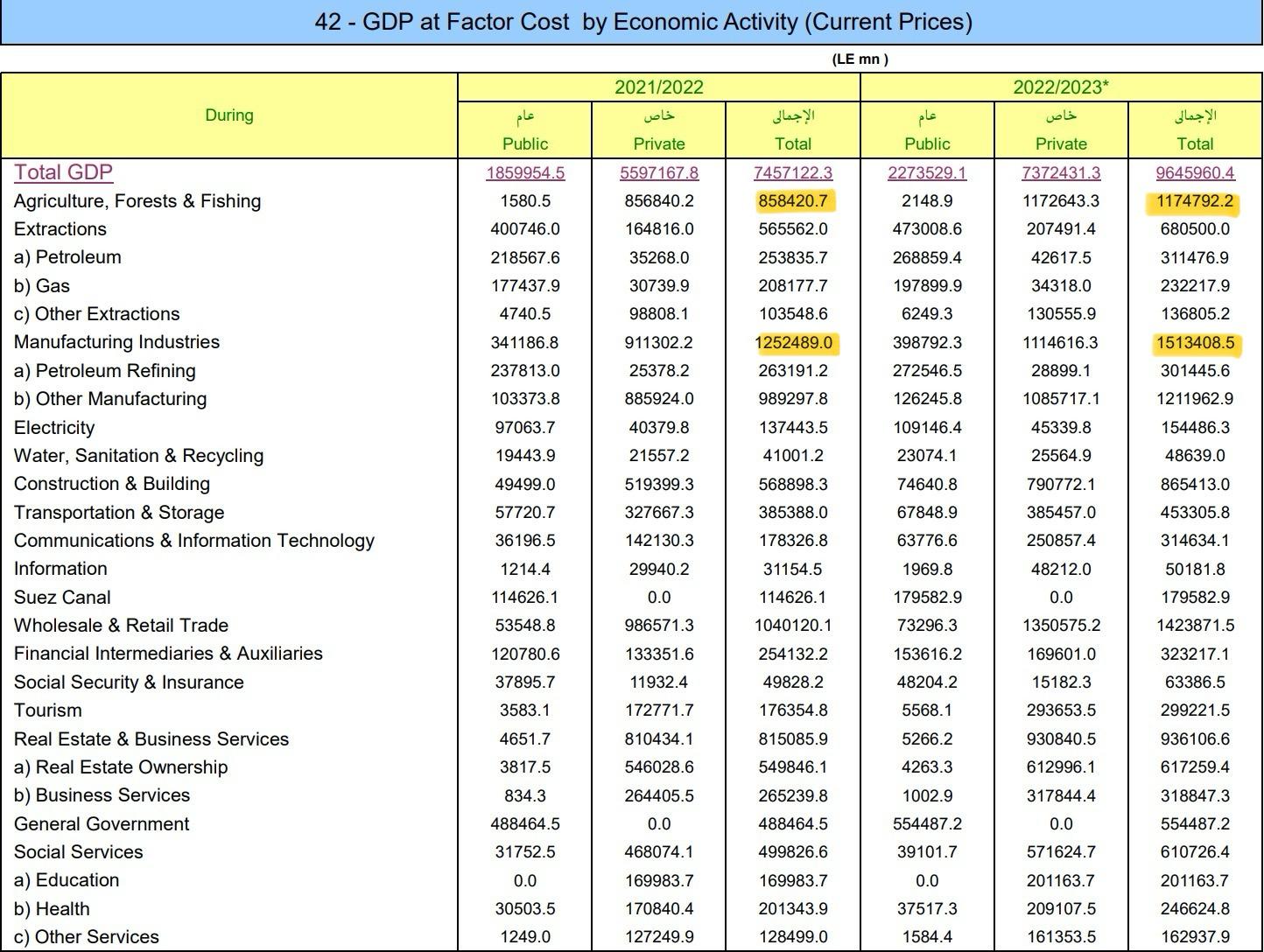Image resolution: width=1264 pixels, height=952 pixels.
Task: Click the During header cell
Action: (229, 115)
